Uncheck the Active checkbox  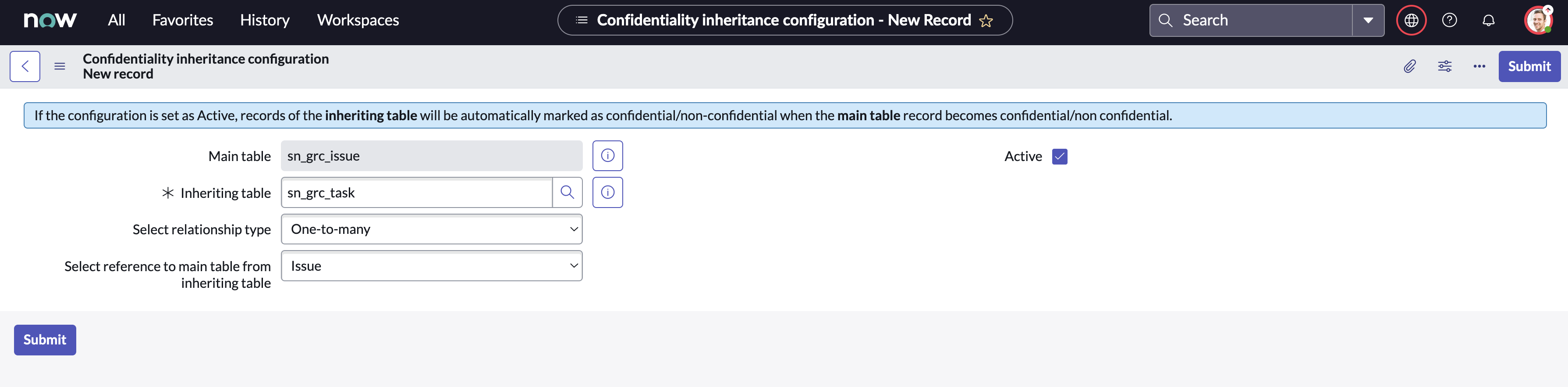(1059, 157)
